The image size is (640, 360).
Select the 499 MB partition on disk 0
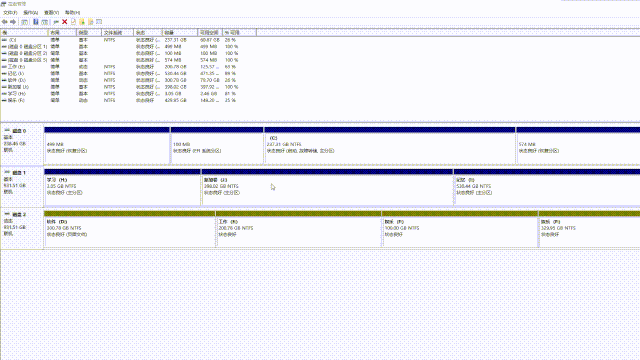click(x=107, y=147)
